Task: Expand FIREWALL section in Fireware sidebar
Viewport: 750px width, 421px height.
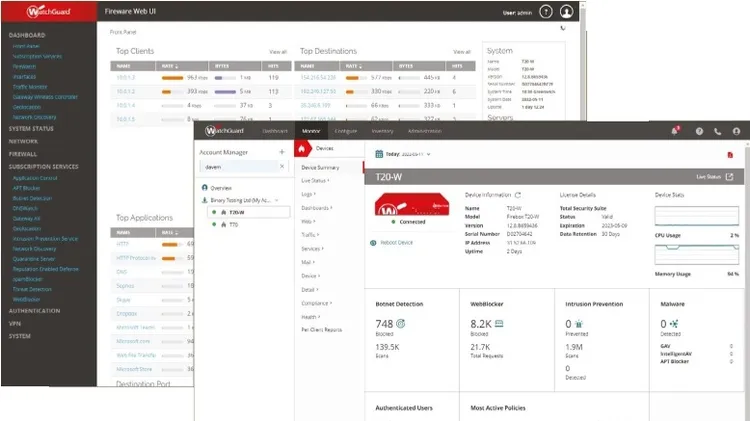Action: 22,154
